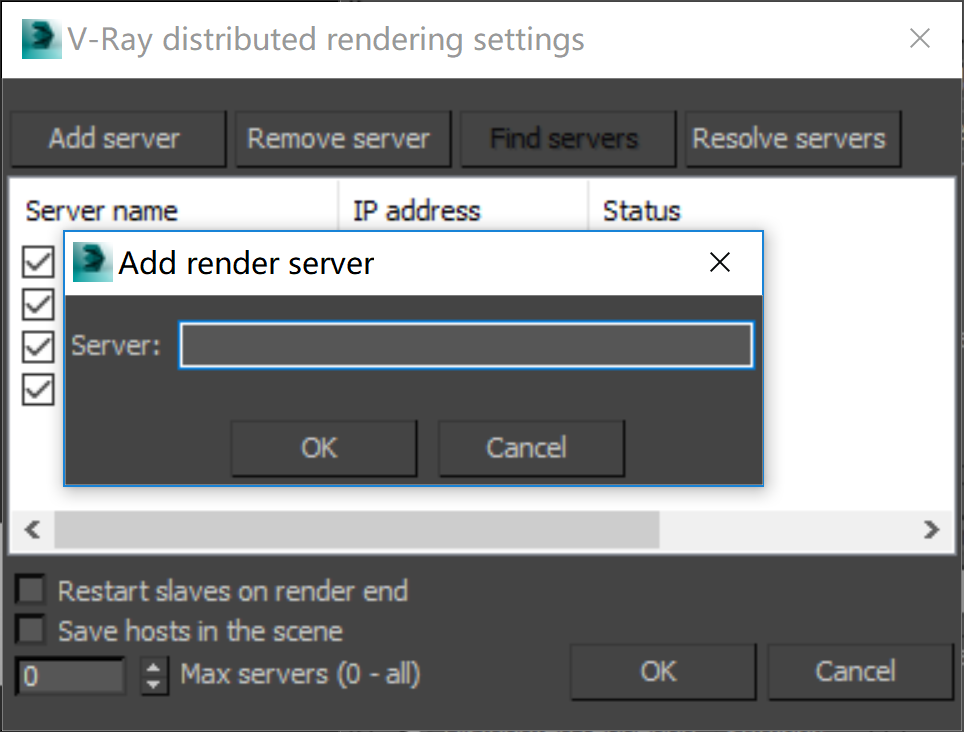The height and width of the screenshot is (732, 964).
Task: Focus the Server input field
Action: coord(466,345)
